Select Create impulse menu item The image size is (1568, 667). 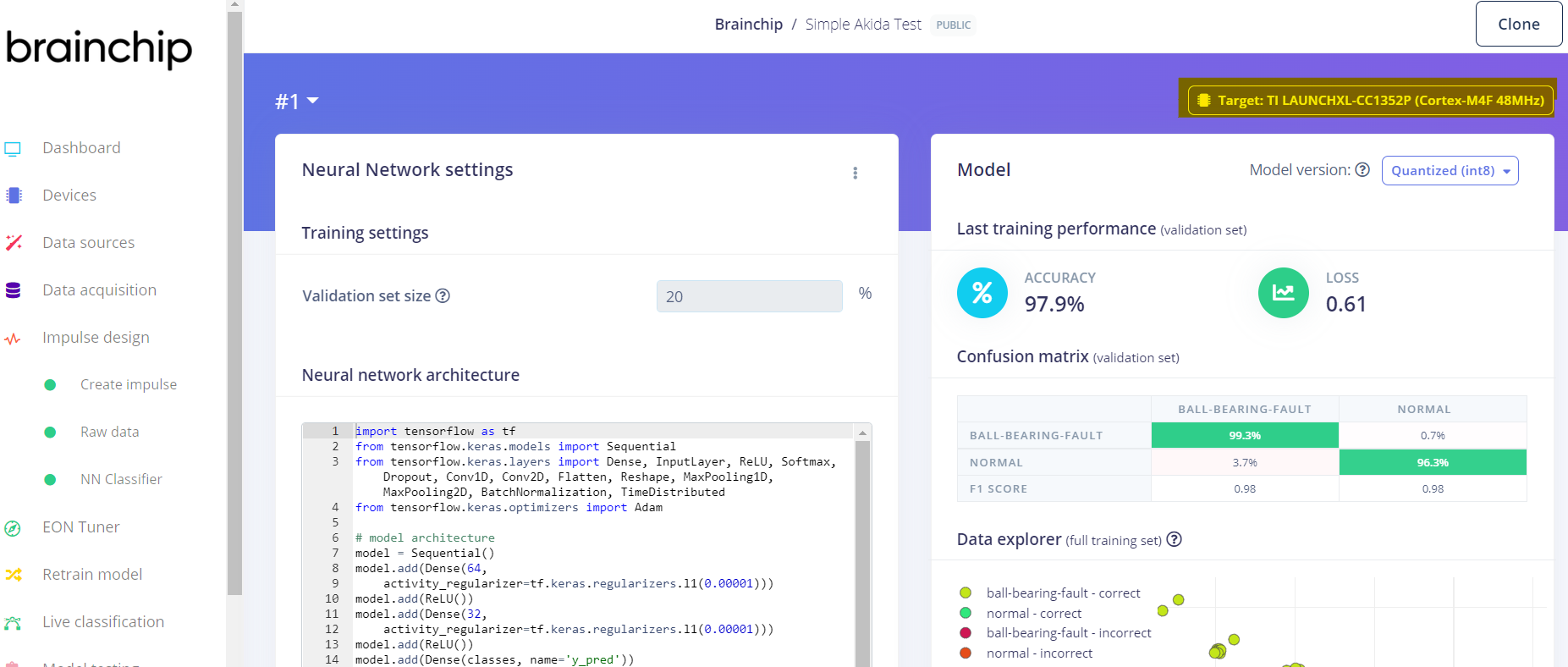pos(129,384)
